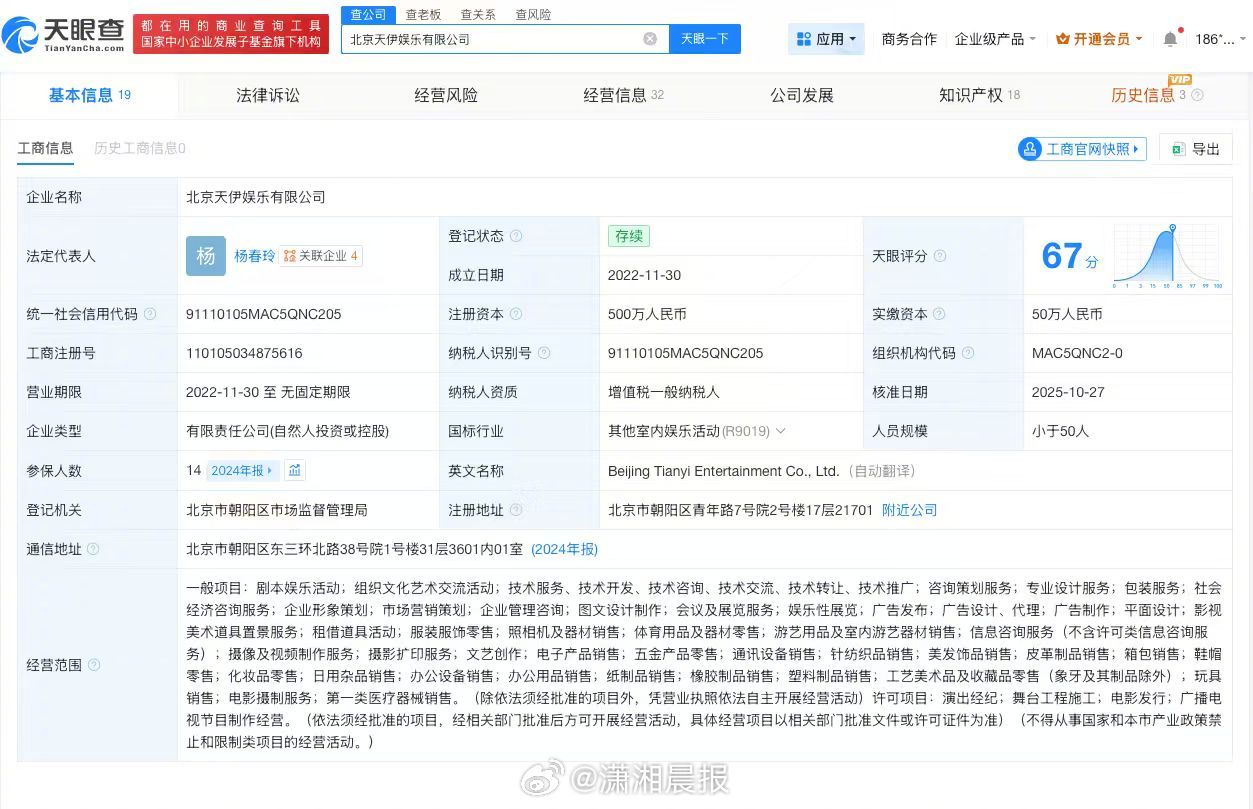This screenshot has width=1253, height=809.
Task: Switch to the 查关系 search tab
Action: [478, 15]
